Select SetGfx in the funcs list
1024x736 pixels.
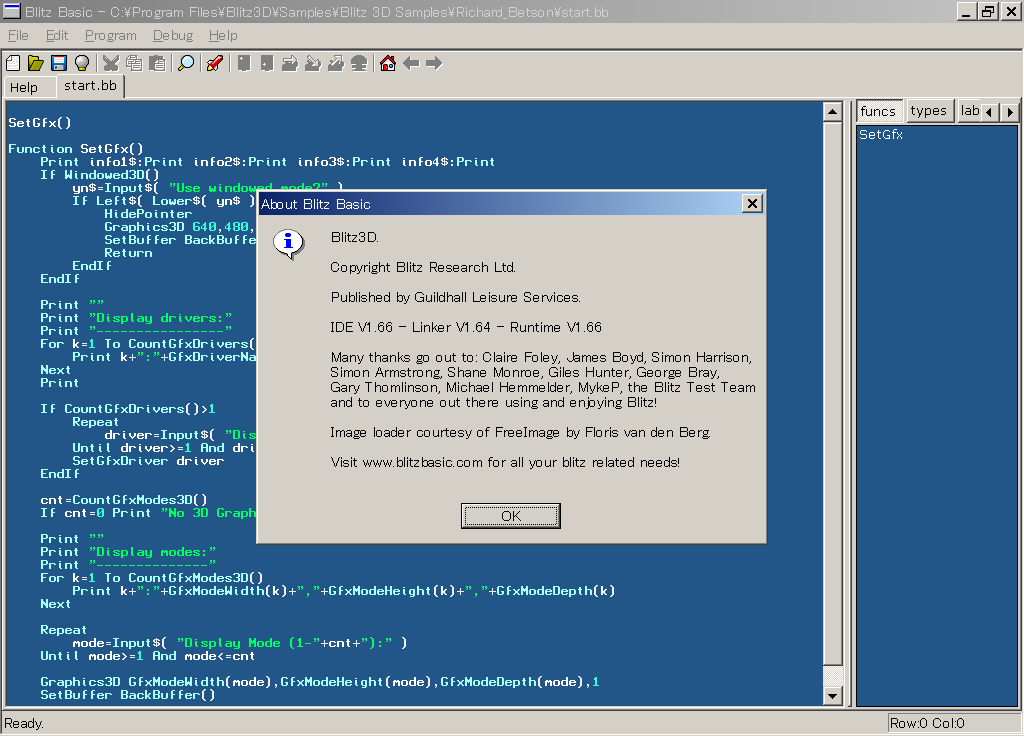pyautogui.click(x=881, y=135)
